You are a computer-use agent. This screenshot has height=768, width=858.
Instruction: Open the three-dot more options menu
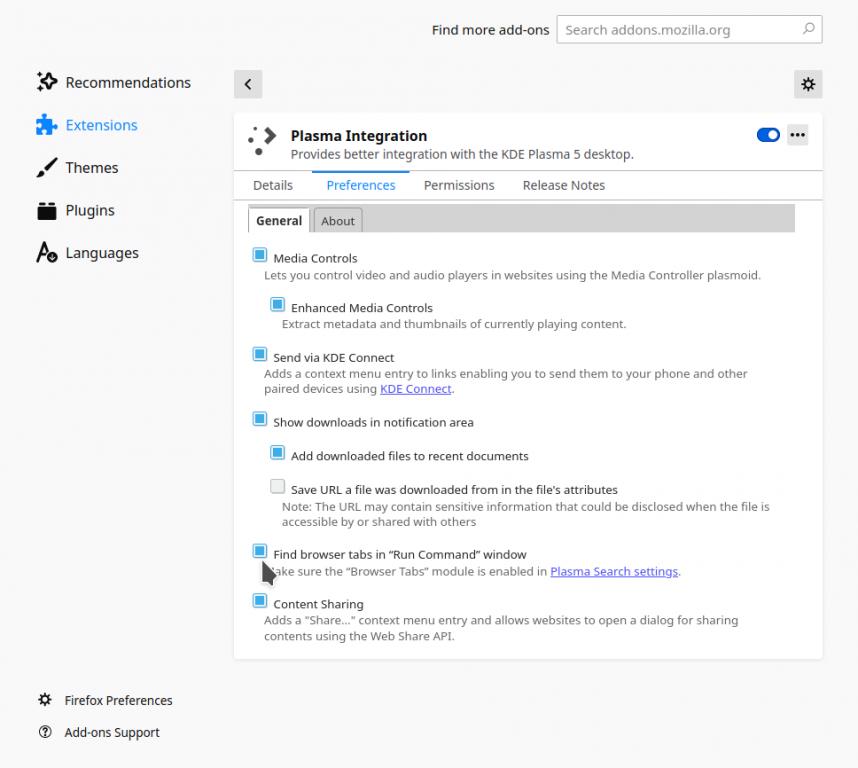[x=797, y=135]
